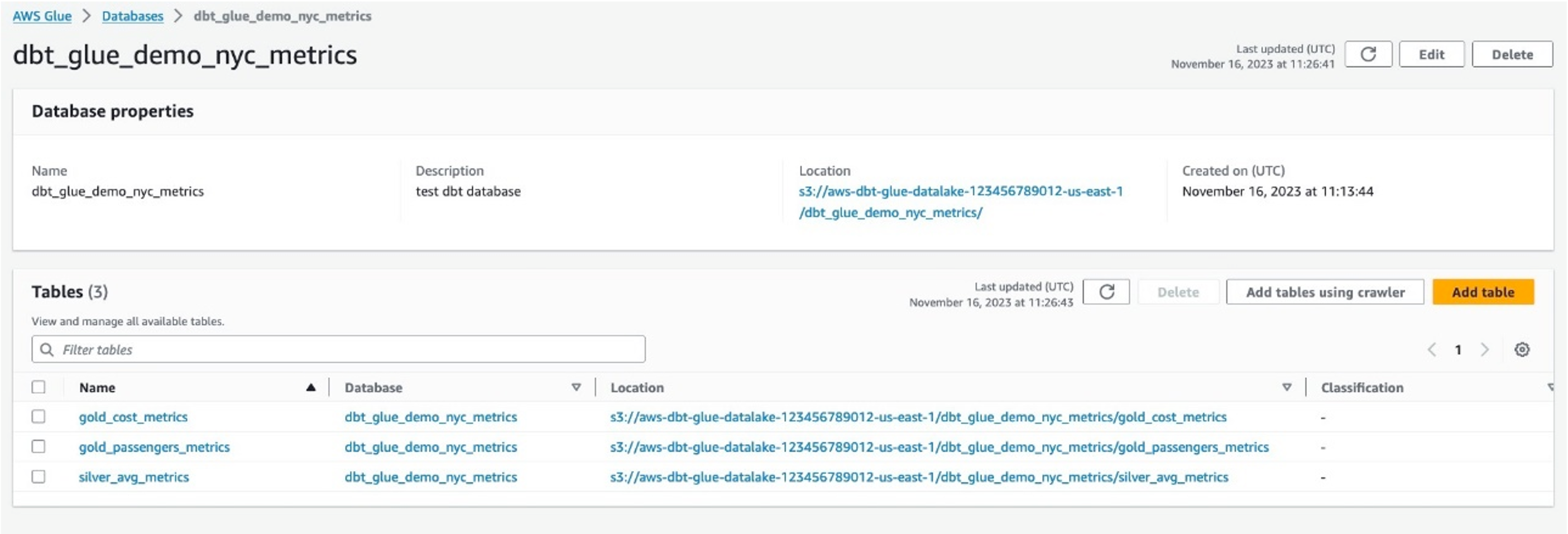Open database link in silver_avg_metrics row
The image size is (1568, 534).
click(x=431, y=478)
